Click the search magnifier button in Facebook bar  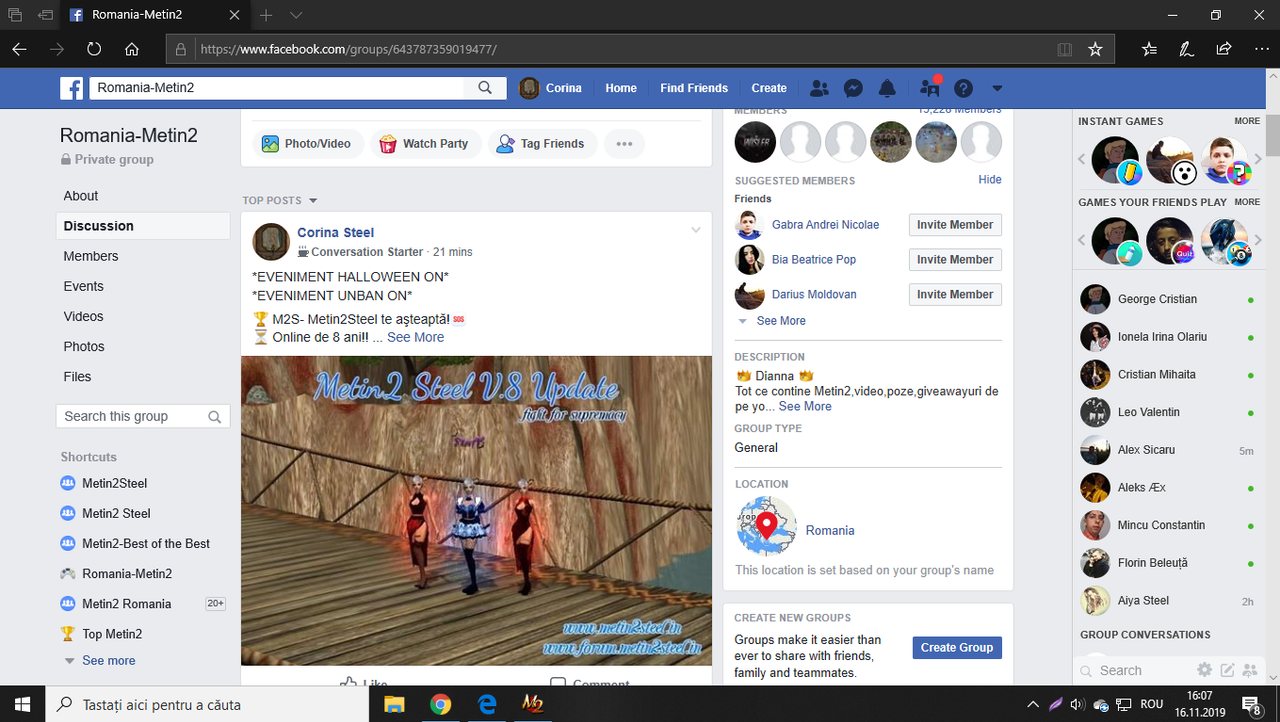pos(485,88)
